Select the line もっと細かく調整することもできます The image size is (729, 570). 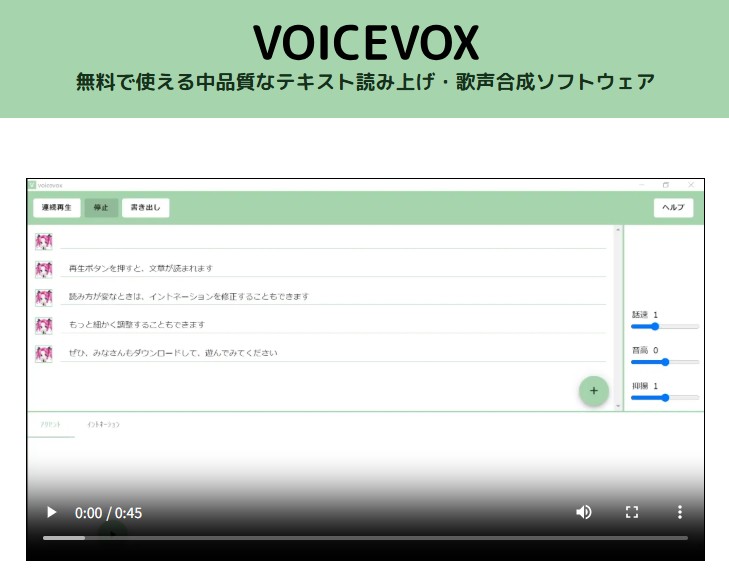click(137, 325)
